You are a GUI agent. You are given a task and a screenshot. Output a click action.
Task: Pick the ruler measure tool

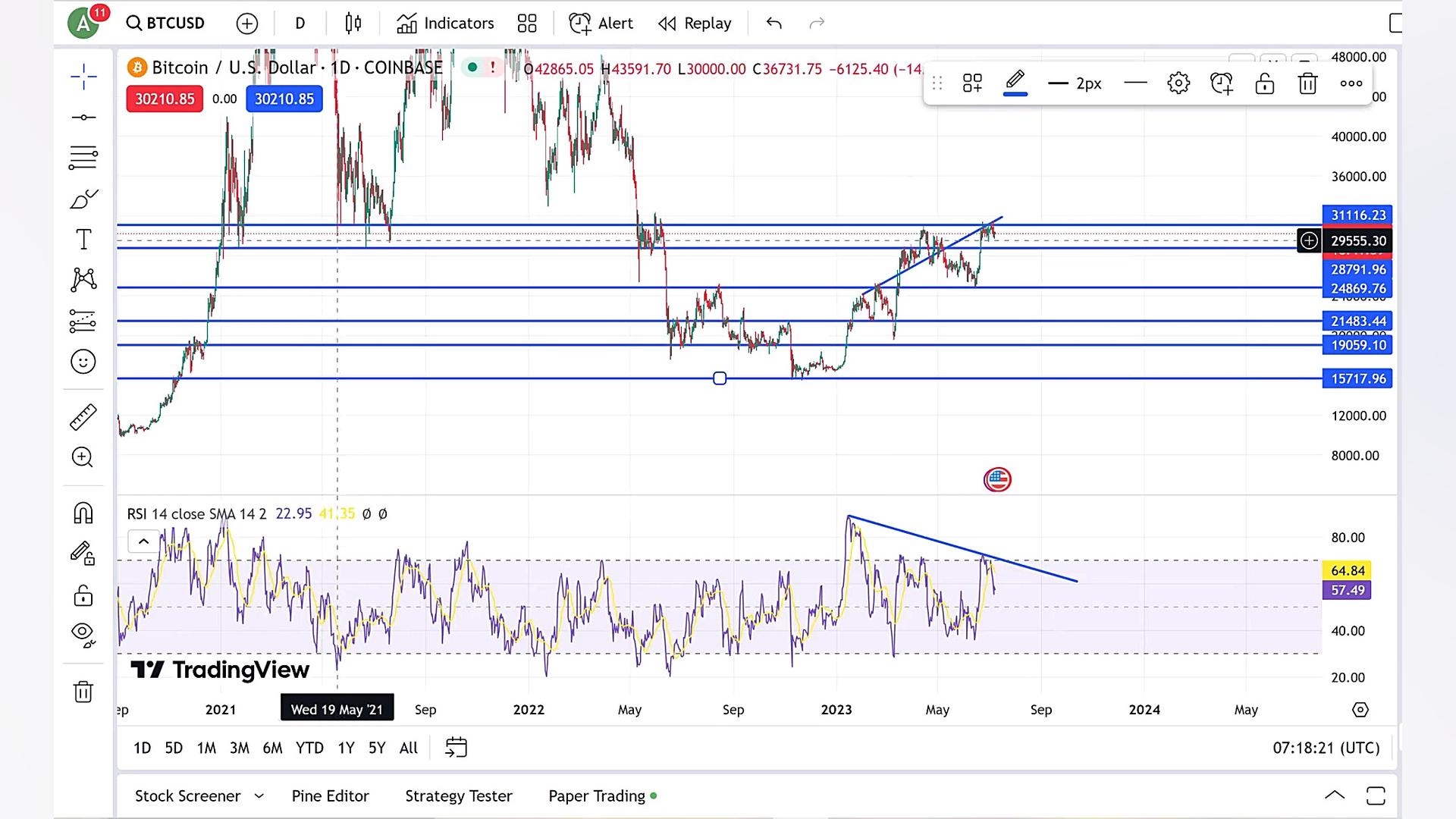[x=83, y=416]
